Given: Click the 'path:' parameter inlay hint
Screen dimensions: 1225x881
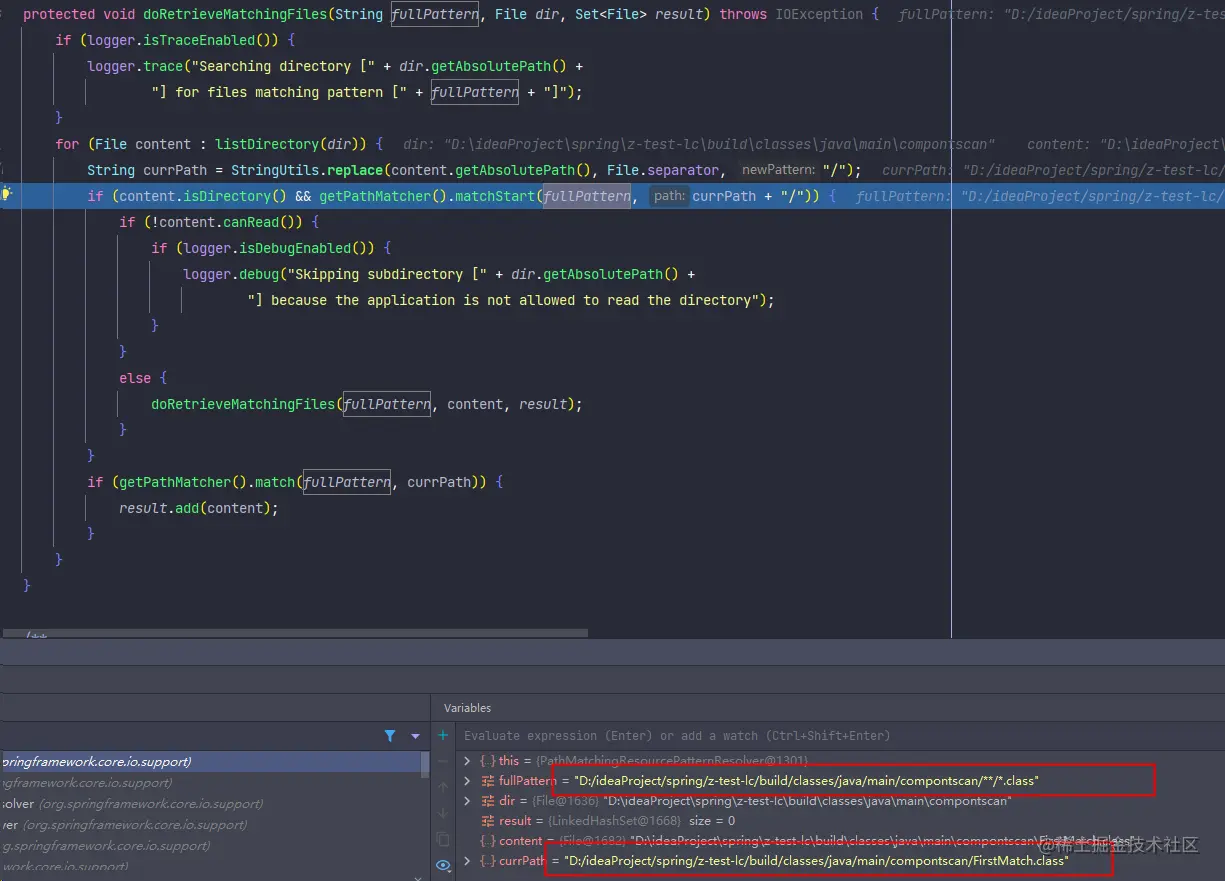Looking at the screenshot, I should click(x=669, y=197).
